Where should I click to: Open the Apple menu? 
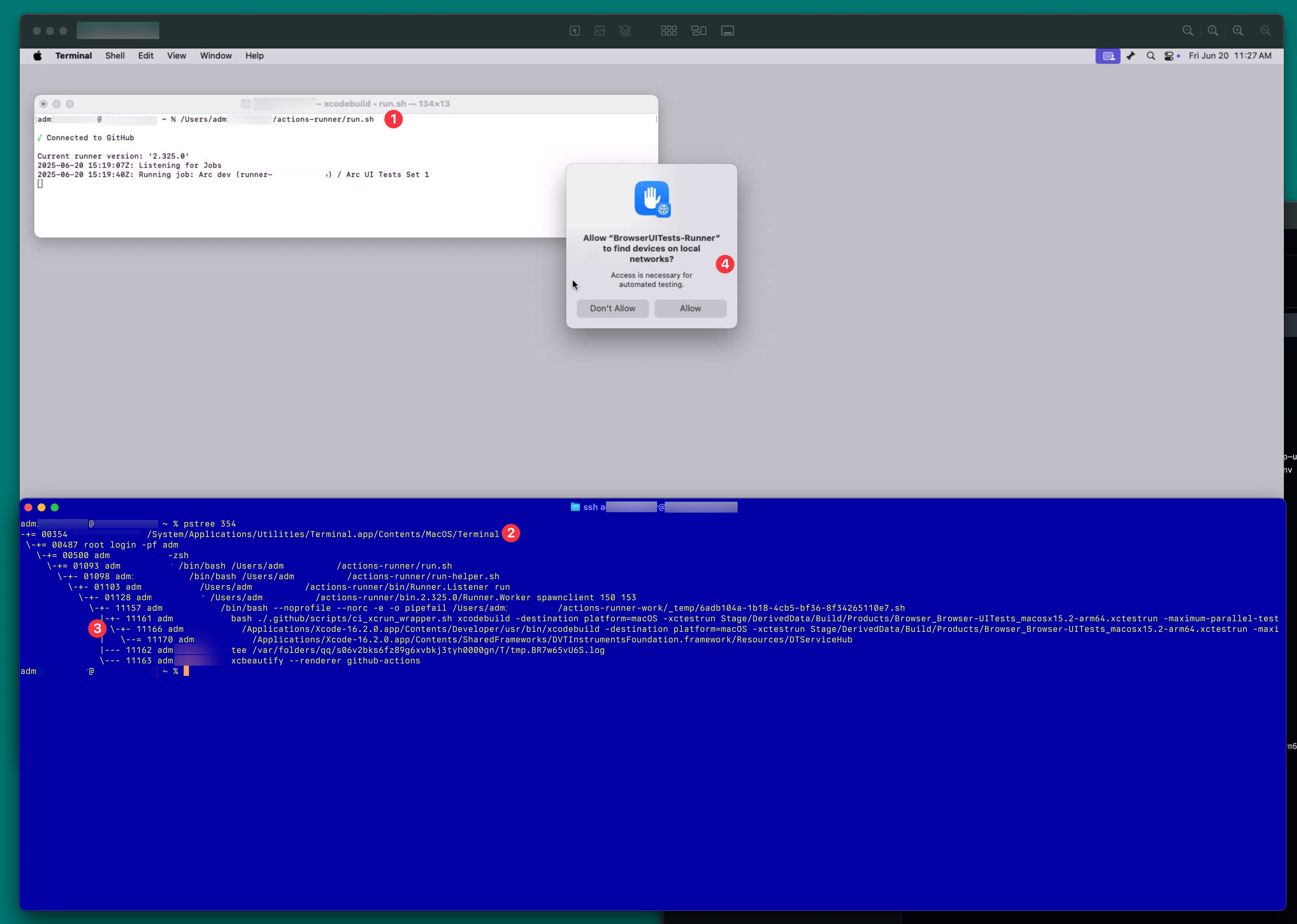(x=38, y=56)
